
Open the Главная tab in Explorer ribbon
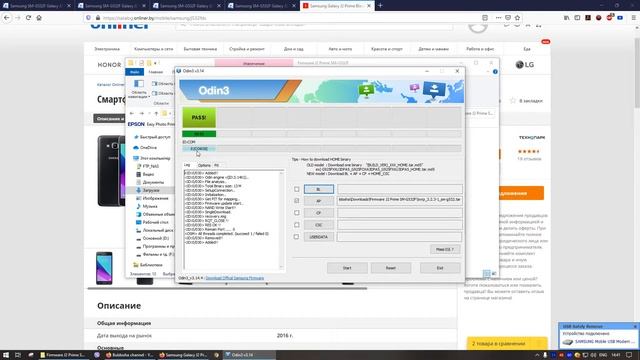coord(156,72)
